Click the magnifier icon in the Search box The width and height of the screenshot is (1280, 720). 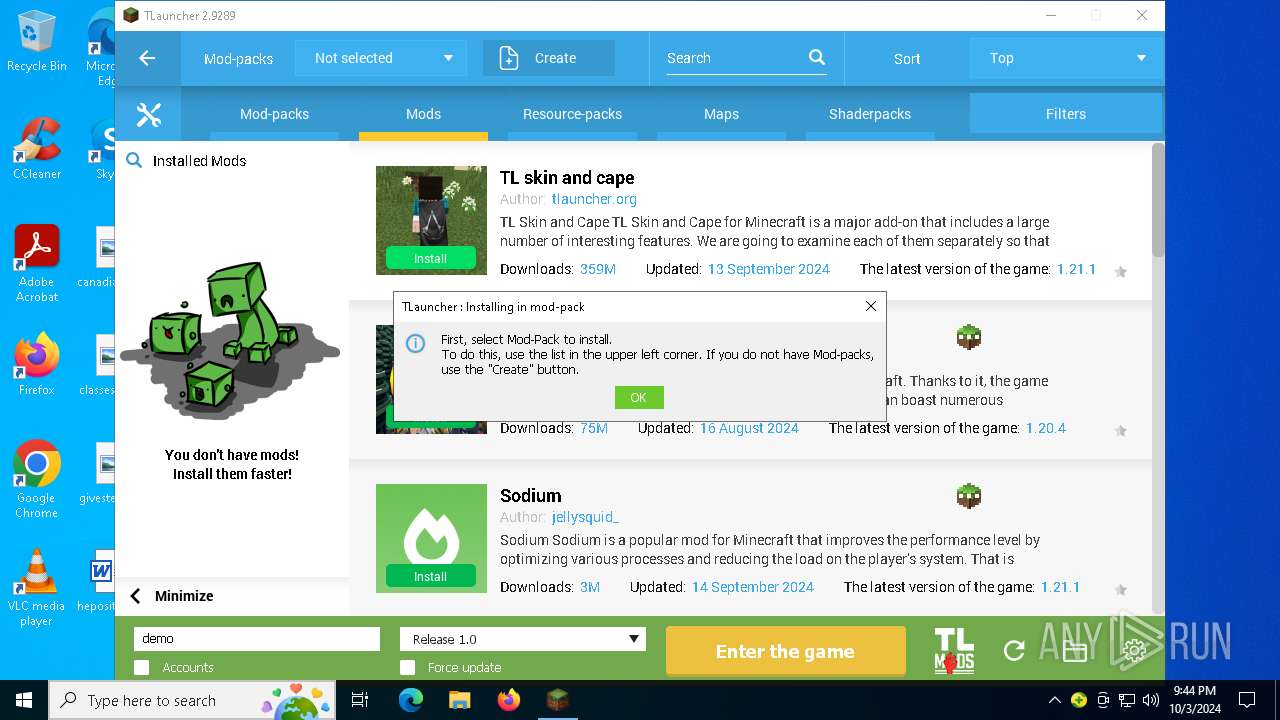(817, 58)
